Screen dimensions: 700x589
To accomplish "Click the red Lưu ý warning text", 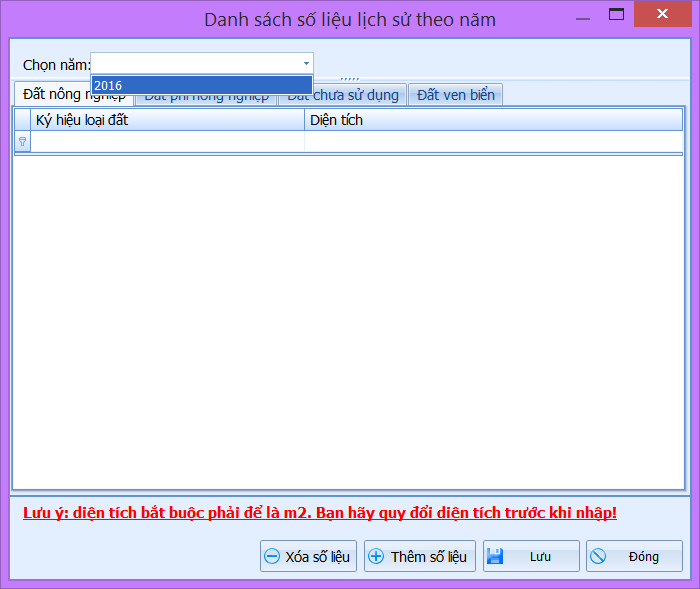I will click(x=320, y=513).
